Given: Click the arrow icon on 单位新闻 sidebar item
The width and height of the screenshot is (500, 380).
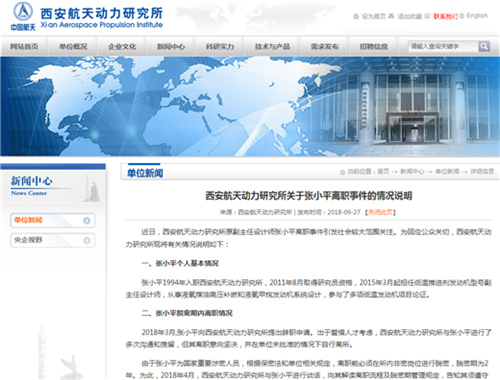Looking at the screenshot, I should 87,220.
